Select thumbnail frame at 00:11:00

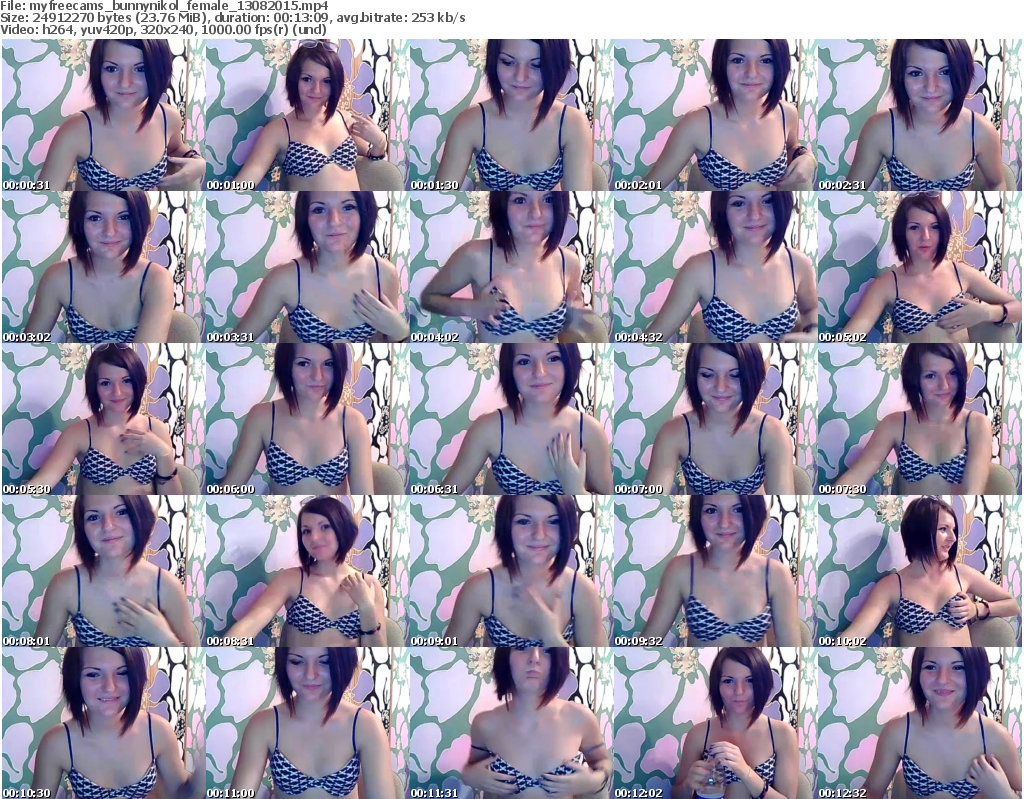(x=307, y=723)
